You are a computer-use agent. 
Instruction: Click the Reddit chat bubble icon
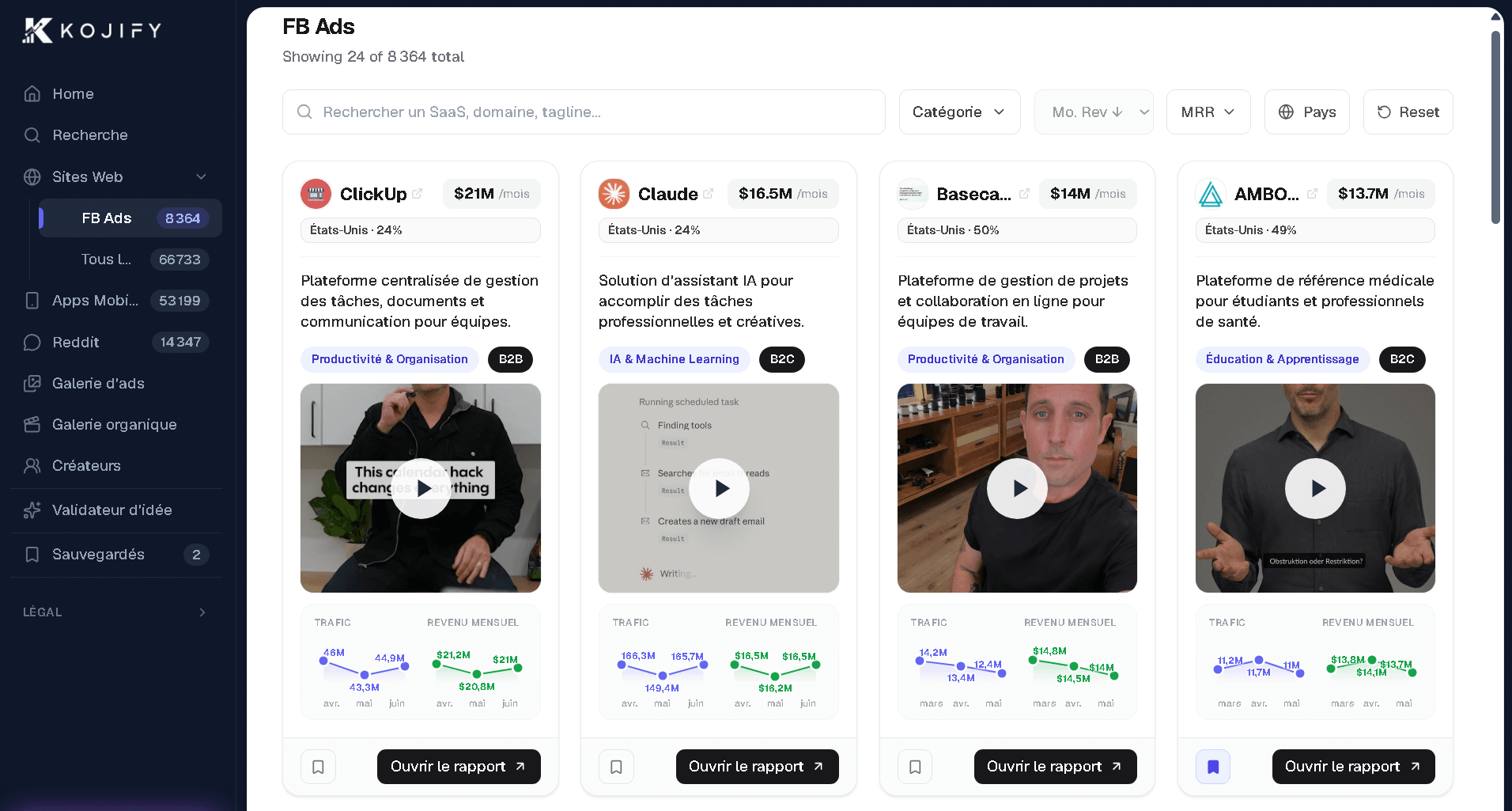tap(32, 343)
